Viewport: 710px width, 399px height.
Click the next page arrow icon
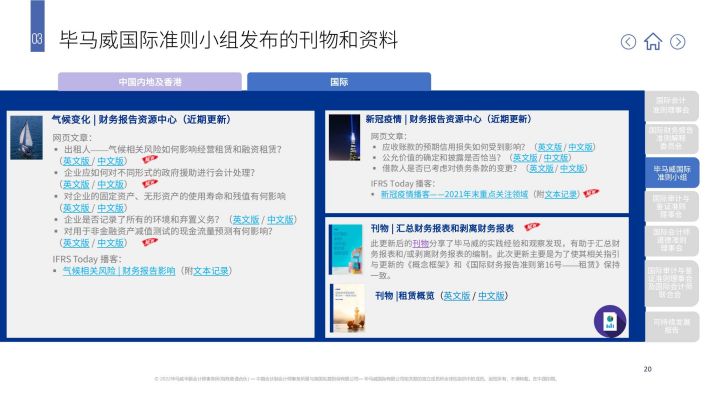pos(677,42)
